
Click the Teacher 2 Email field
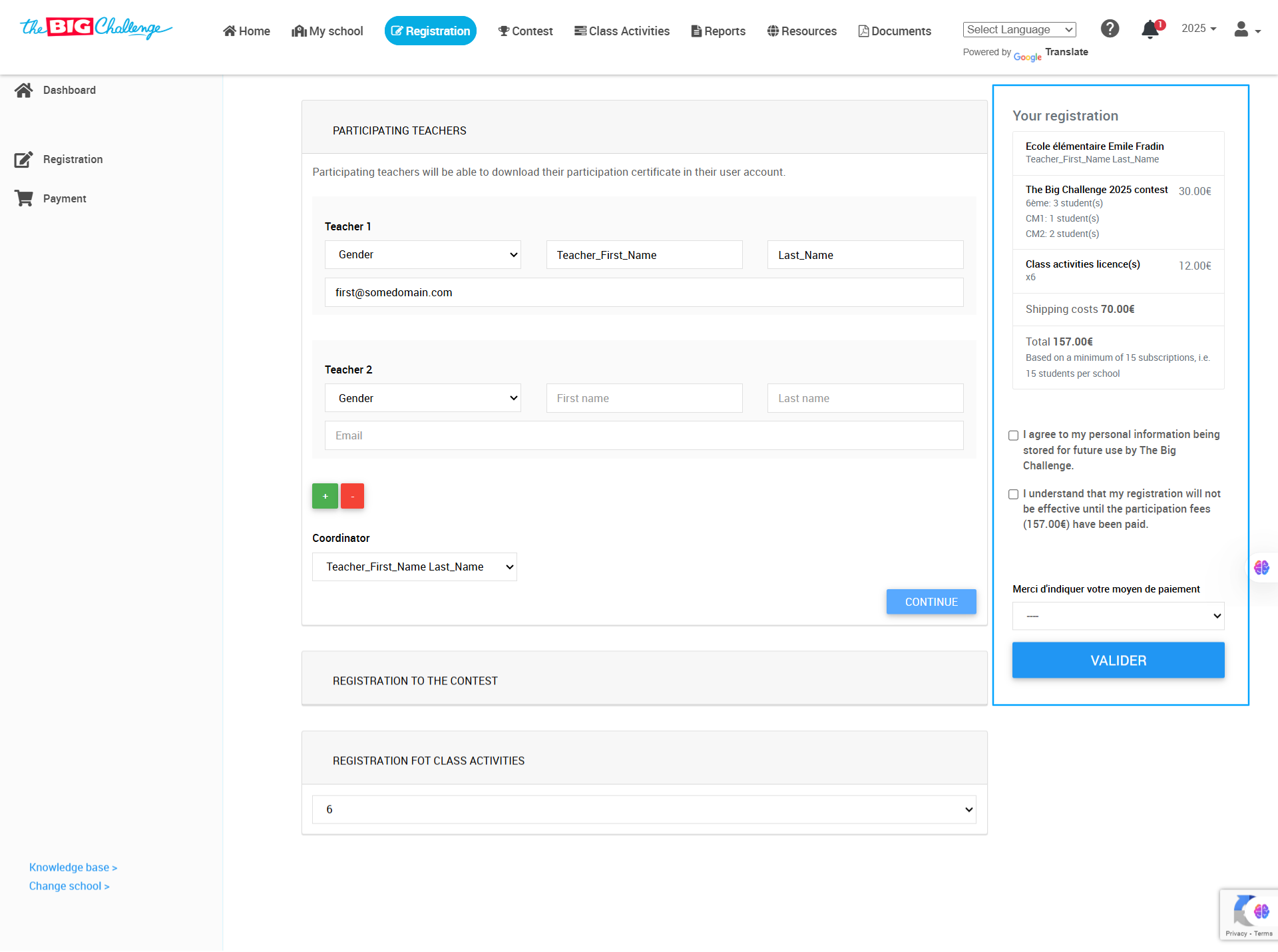pos(644,435)
